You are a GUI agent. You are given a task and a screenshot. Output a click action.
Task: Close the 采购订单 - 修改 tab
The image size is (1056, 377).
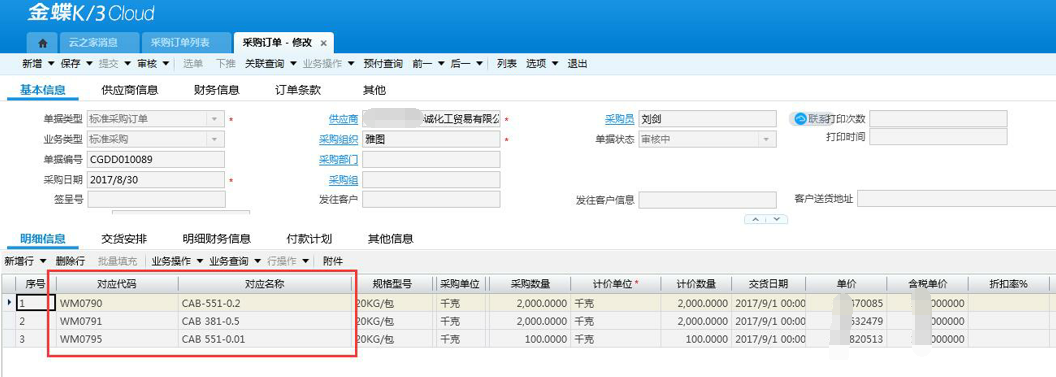coord(323,42)
